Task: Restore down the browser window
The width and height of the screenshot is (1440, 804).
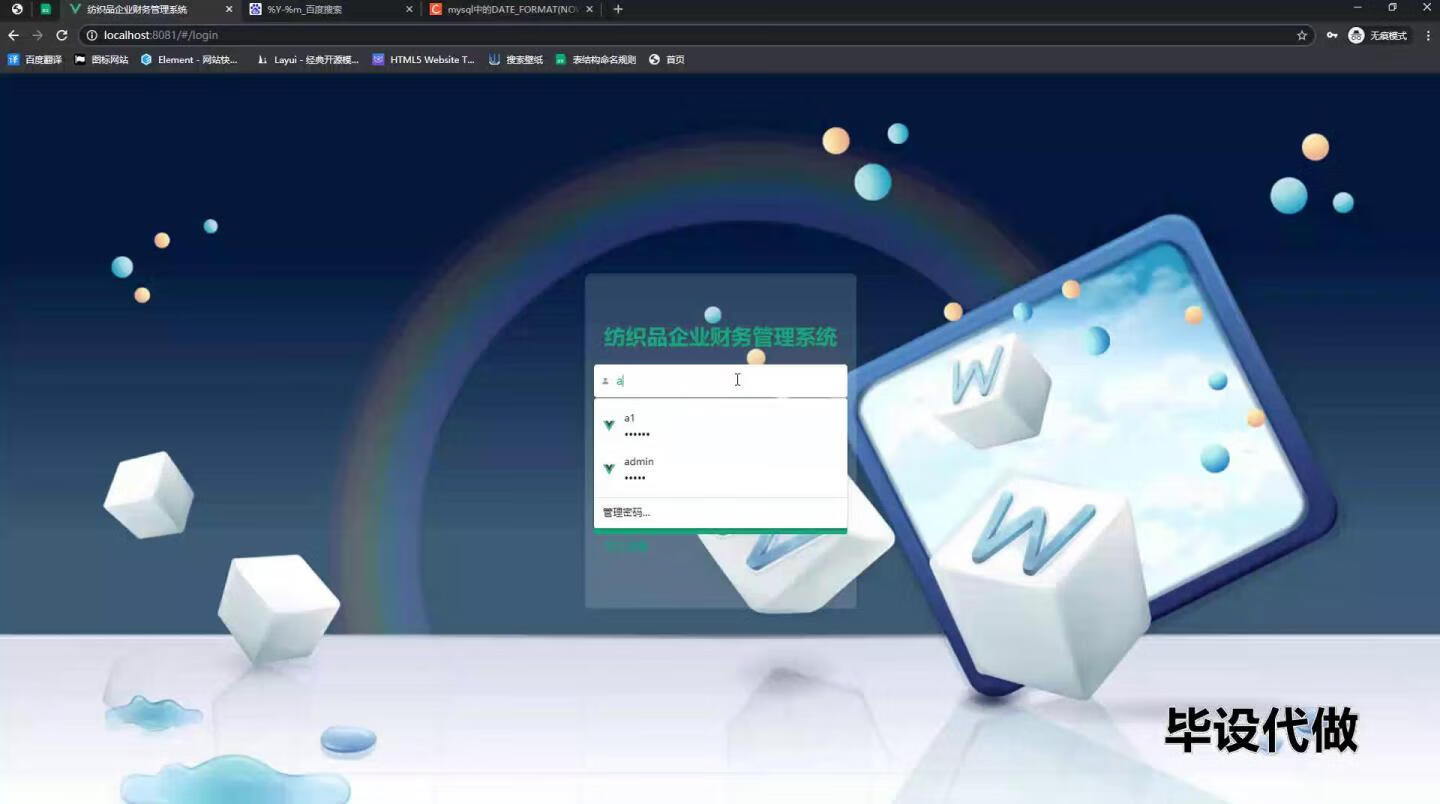Action: pyautogui.click(x=1392, y=8)
